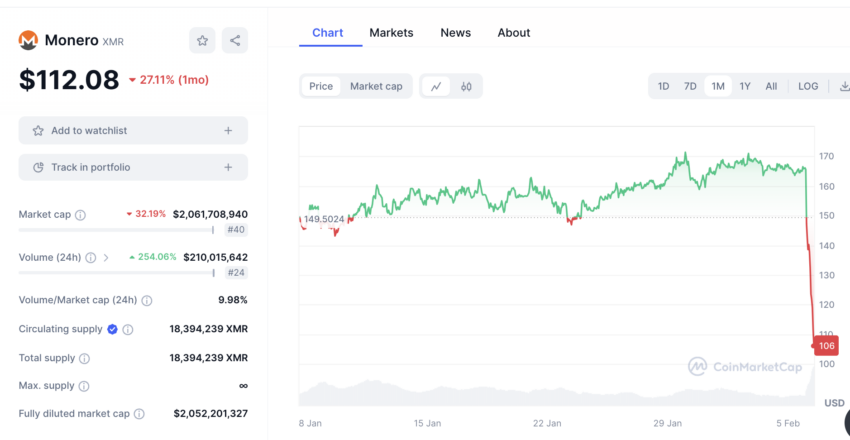The height and width of the screenshot is (440, 850).
Task: Click the volume histogram area at chart bottom
Action: (556, 396)
